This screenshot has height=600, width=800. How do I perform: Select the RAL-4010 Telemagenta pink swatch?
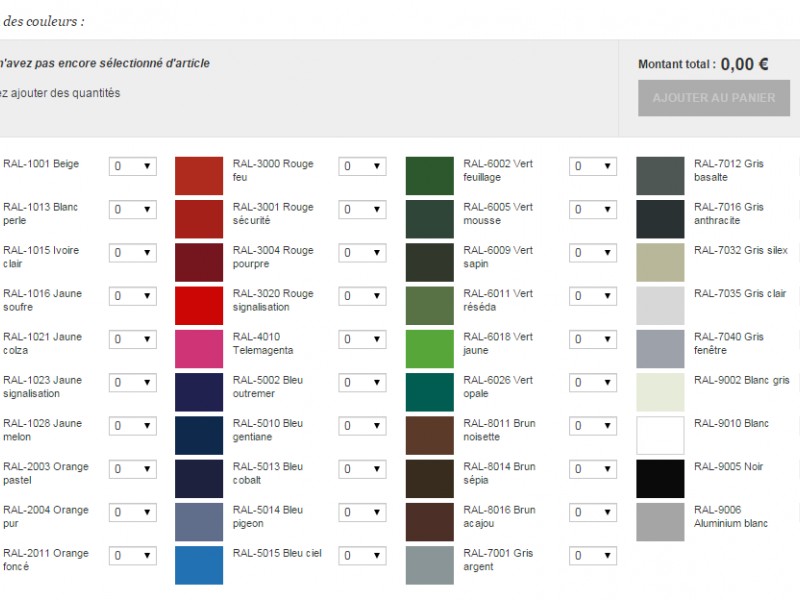pyautogui.click(x=199, y=349)
